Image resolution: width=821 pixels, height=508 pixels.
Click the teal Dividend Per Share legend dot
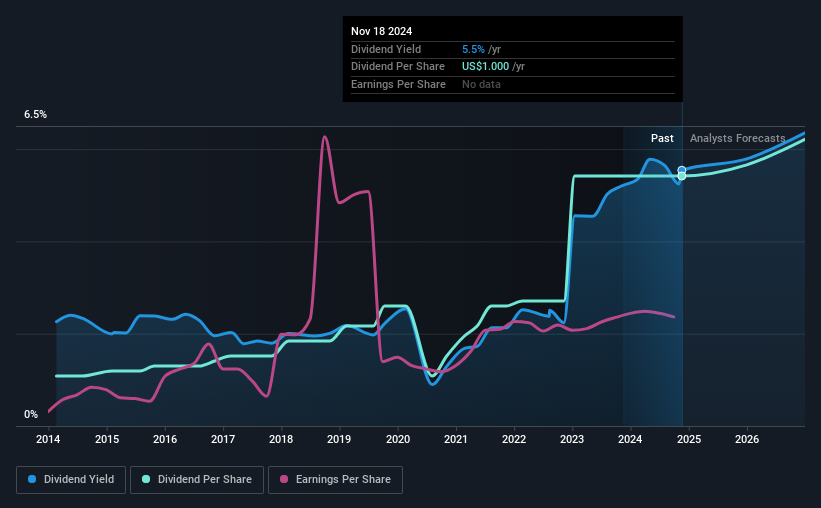[x=146, y=479]
